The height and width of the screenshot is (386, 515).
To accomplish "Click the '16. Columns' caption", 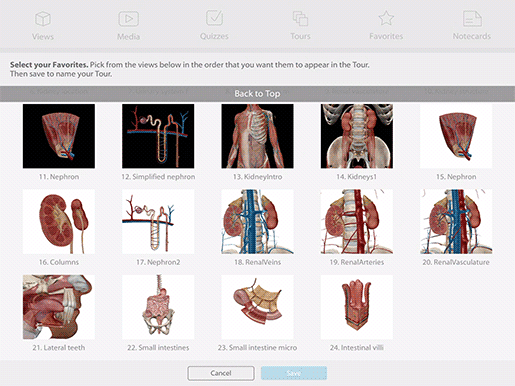I will tap(59, 262).
